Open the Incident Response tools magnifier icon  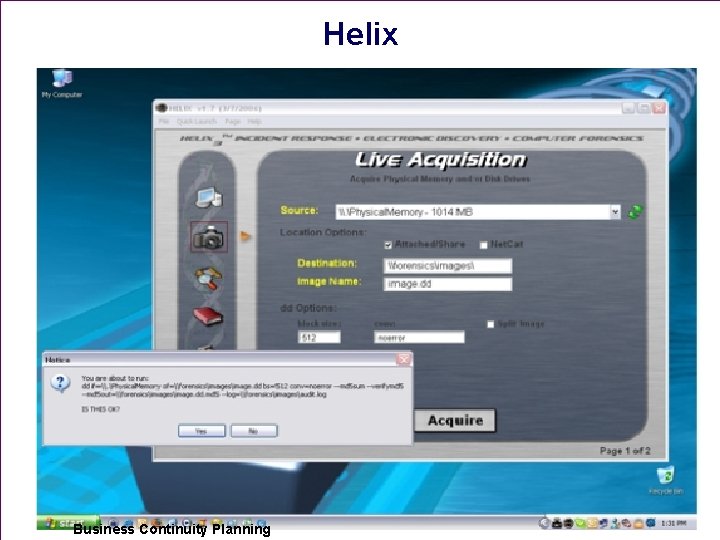[209, 279]
